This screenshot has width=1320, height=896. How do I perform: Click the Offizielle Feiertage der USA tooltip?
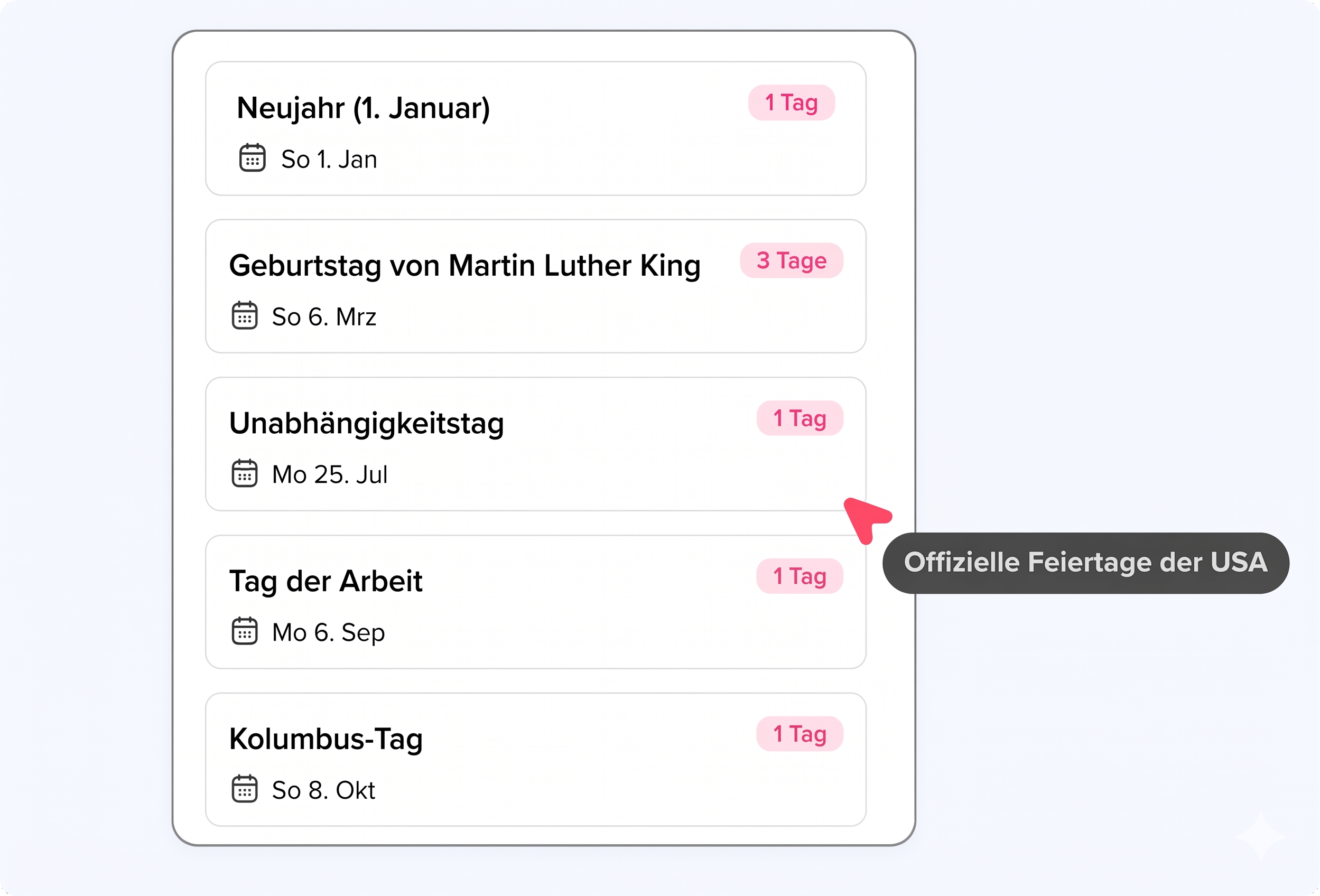click(1085, 563)
